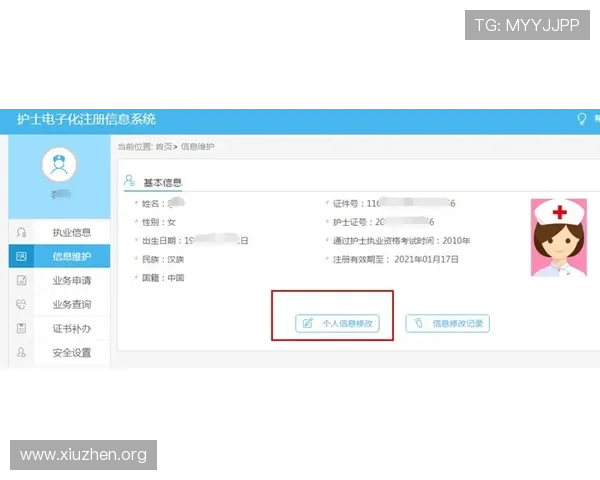Image resolution: width=600 pixels, height=480 pixels.
Task: Click 首页 breadcrumb link
Action: click(x=164, y=147)
